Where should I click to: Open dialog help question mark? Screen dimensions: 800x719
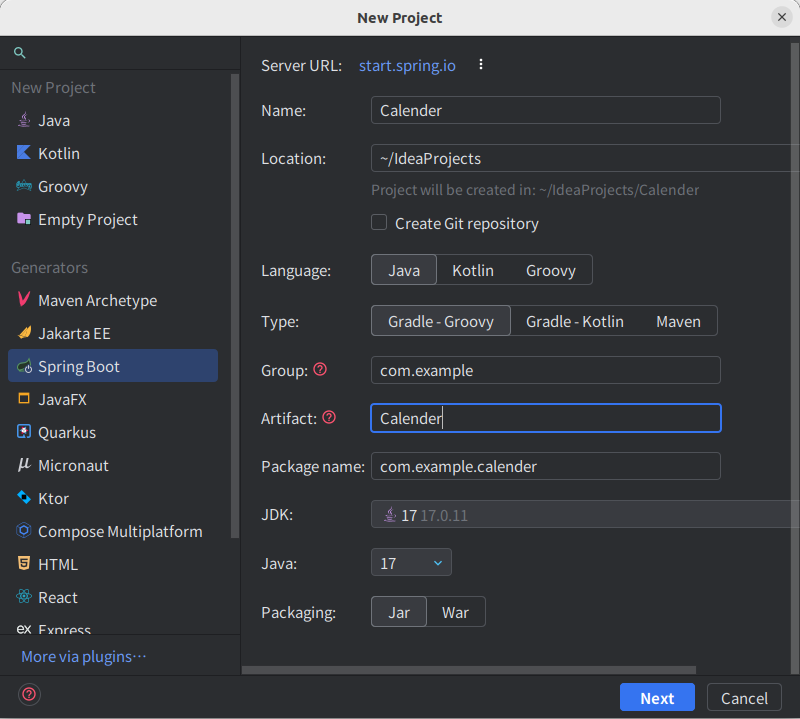pyautogui.click(x=29, y=695)
